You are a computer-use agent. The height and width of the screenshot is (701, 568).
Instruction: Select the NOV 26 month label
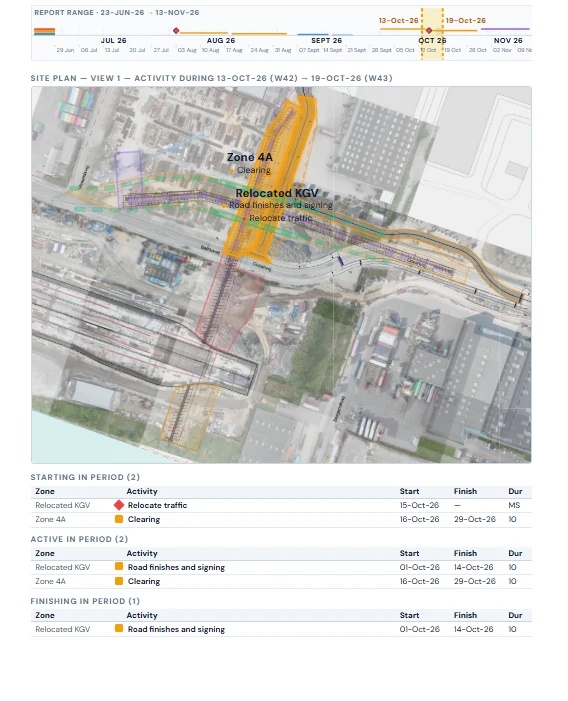(x=508, y=41)
